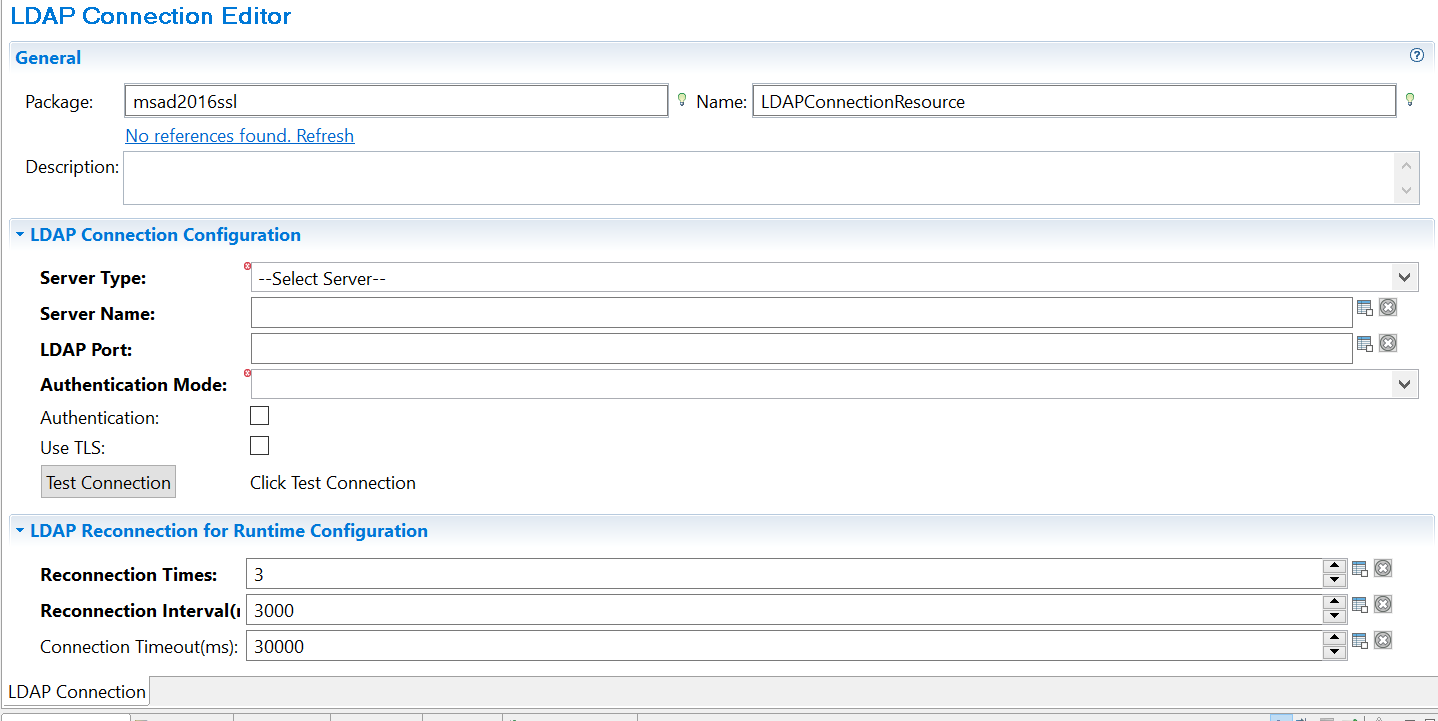Click the No references found. Refresh link
Screen dimensions: 1438x721
240,136
